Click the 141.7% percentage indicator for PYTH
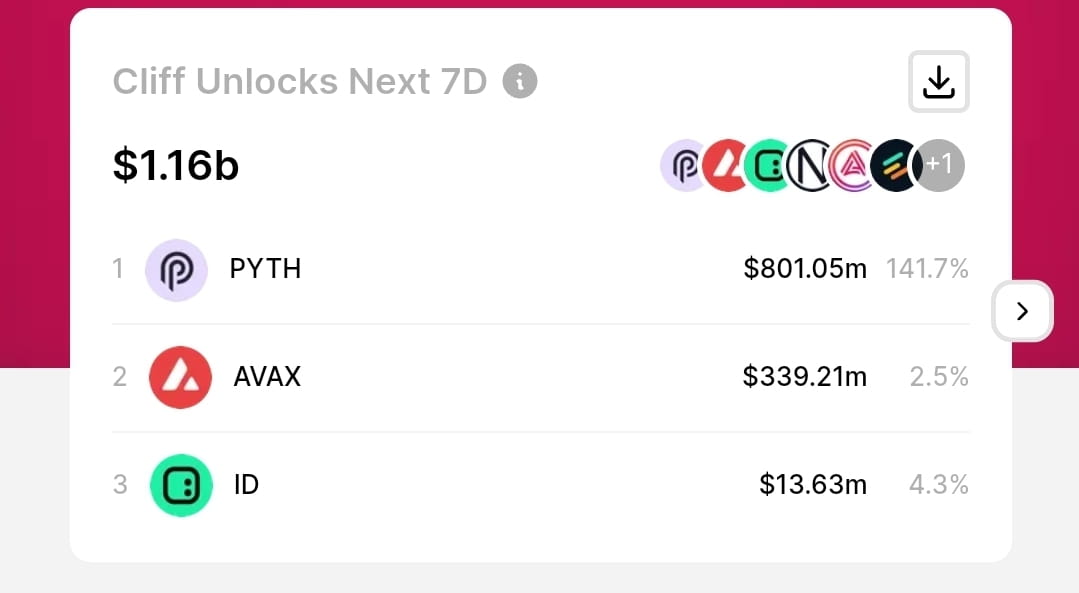Screen dimensions: 1079x593 pyautogui.click(x=927, y=268)
